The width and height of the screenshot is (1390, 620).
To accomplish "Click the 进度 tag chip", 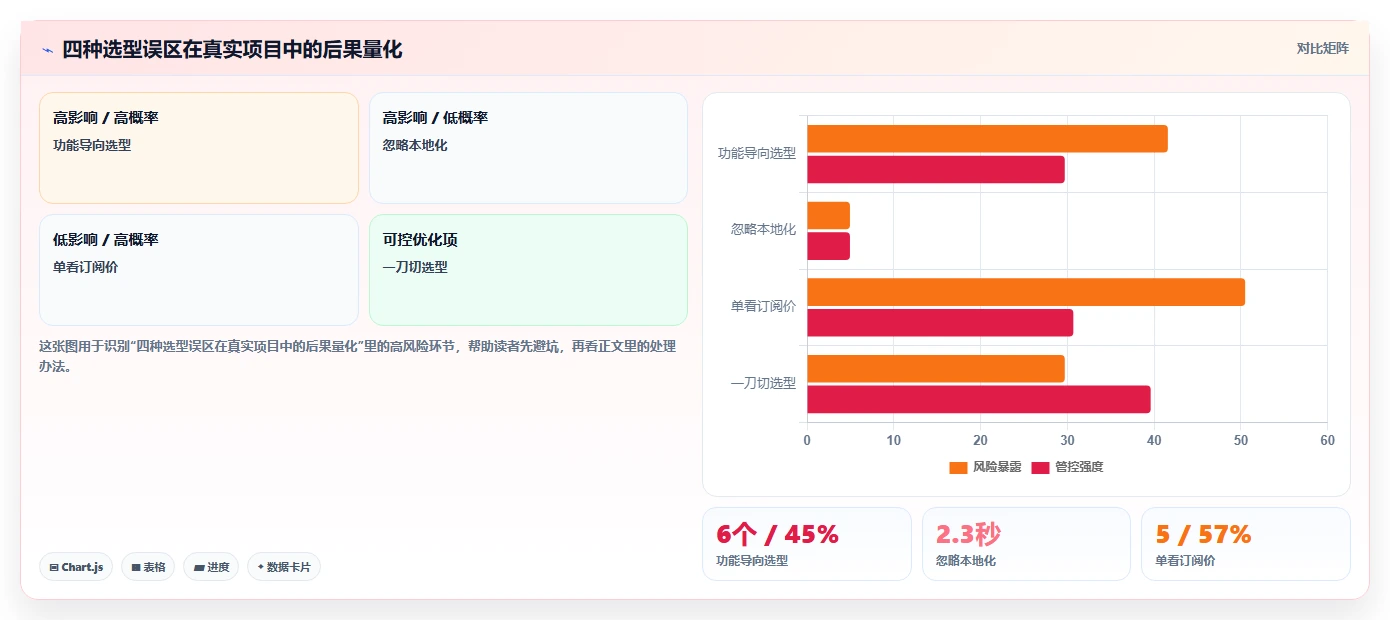I will [x=211, y=567].
